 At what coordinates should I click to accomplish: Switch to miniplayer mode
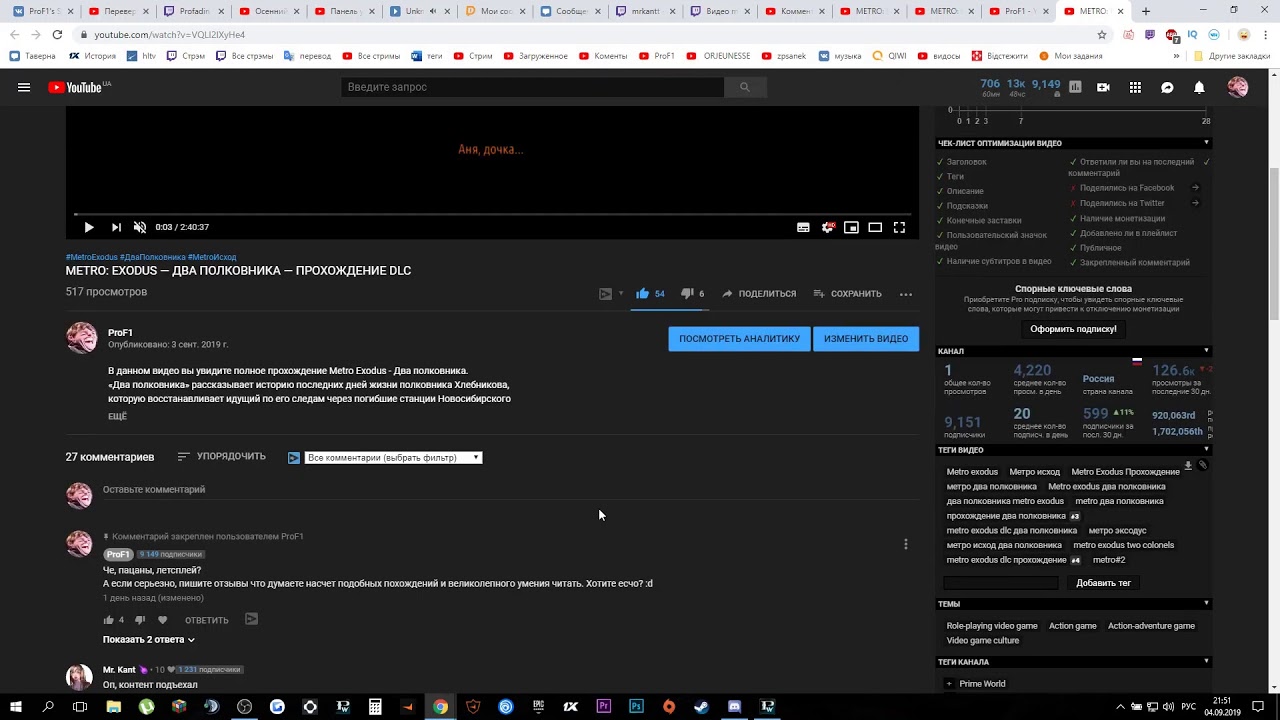click(x=851, y=227)
